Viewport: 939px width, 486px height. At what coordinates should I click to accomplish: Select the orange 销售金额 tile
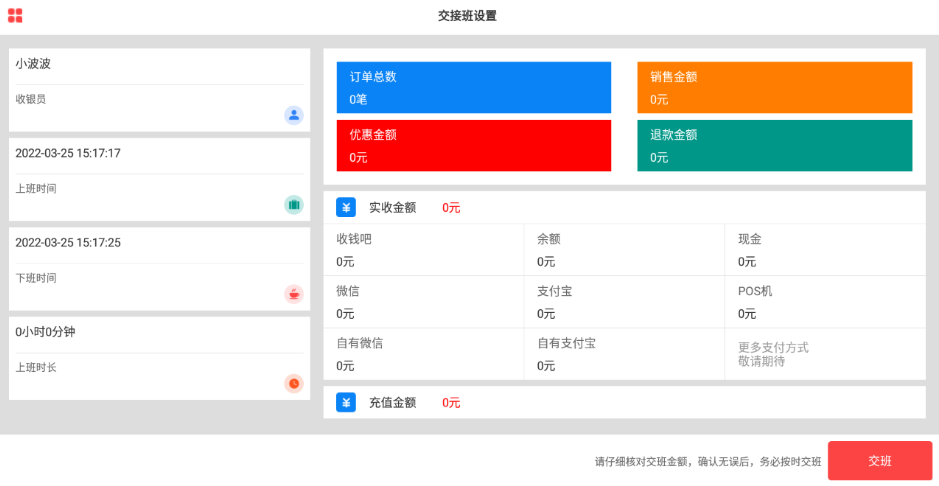[x=774, y=88]
